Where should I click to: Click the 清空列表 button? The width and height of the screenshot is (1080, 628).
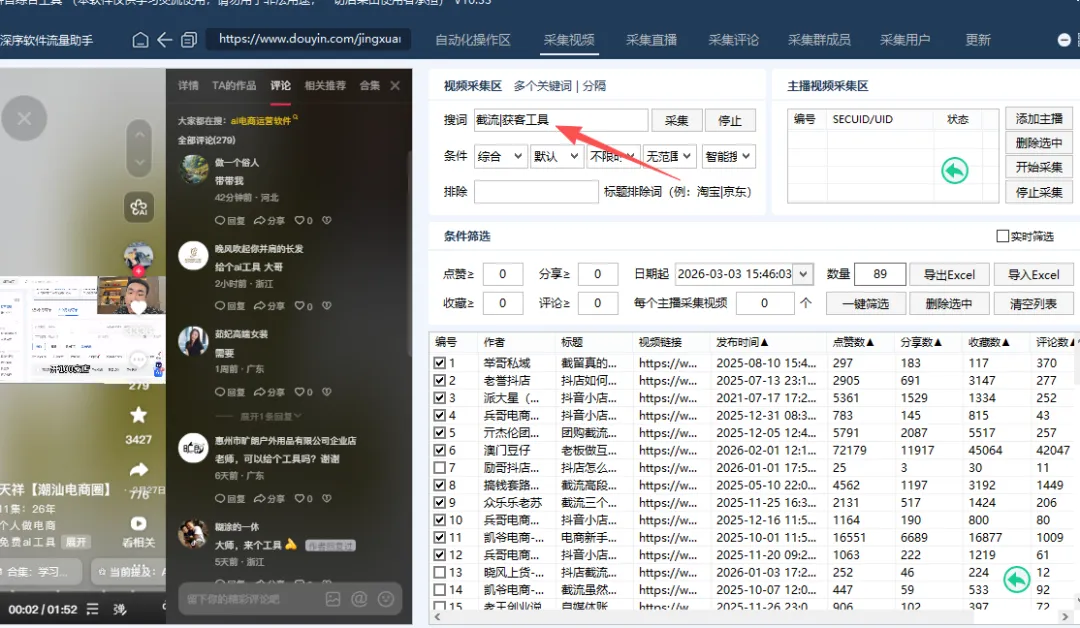(x=1033, y=304)
